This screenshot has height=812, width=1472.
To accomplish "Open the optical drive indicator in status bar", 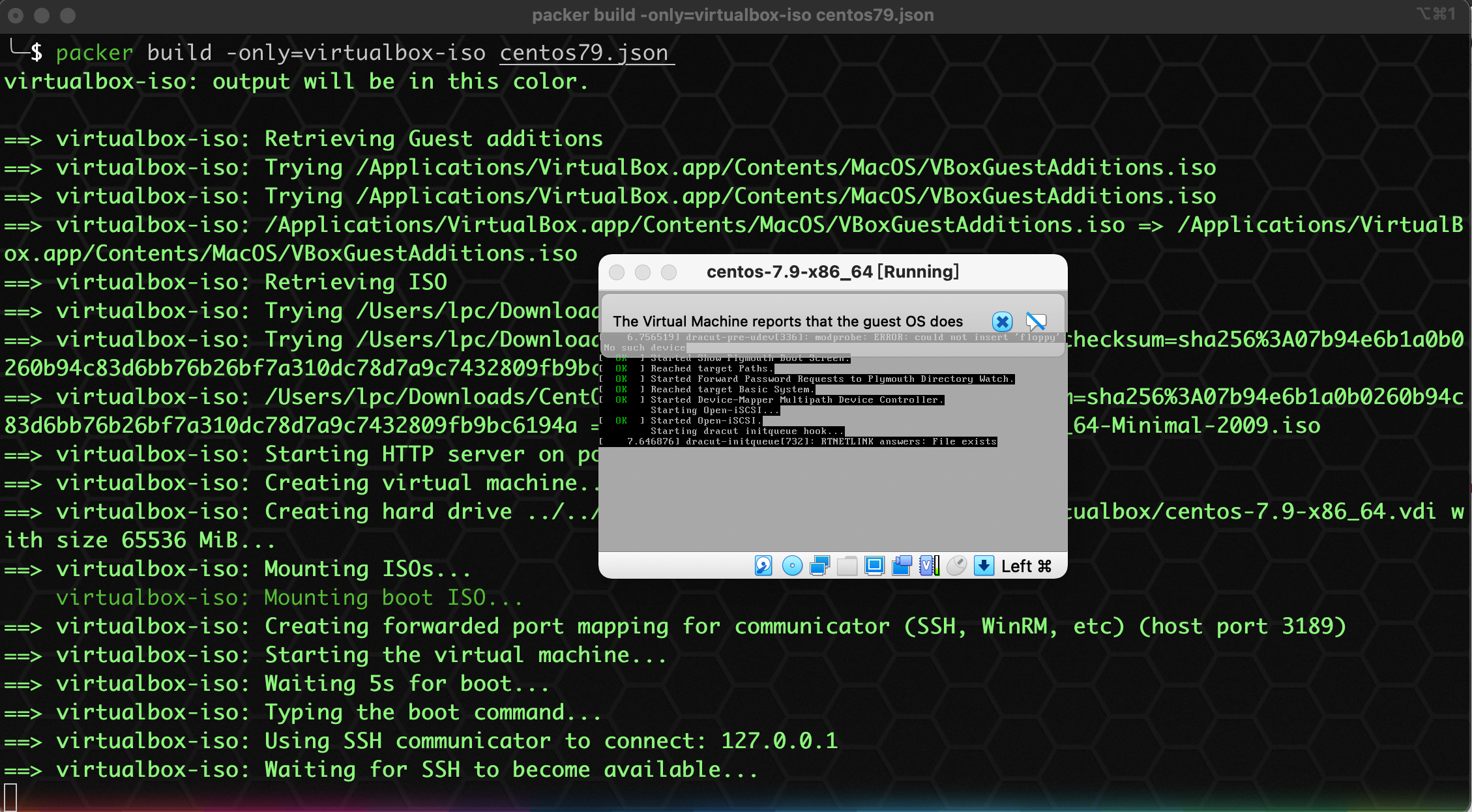I will click(792, 566).
